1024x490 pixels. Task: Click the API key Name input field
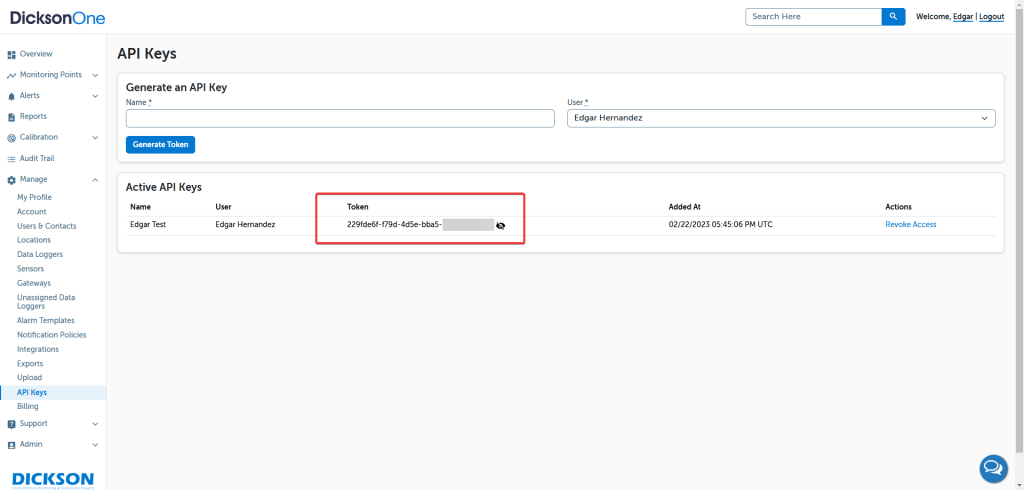coord(340,119)
